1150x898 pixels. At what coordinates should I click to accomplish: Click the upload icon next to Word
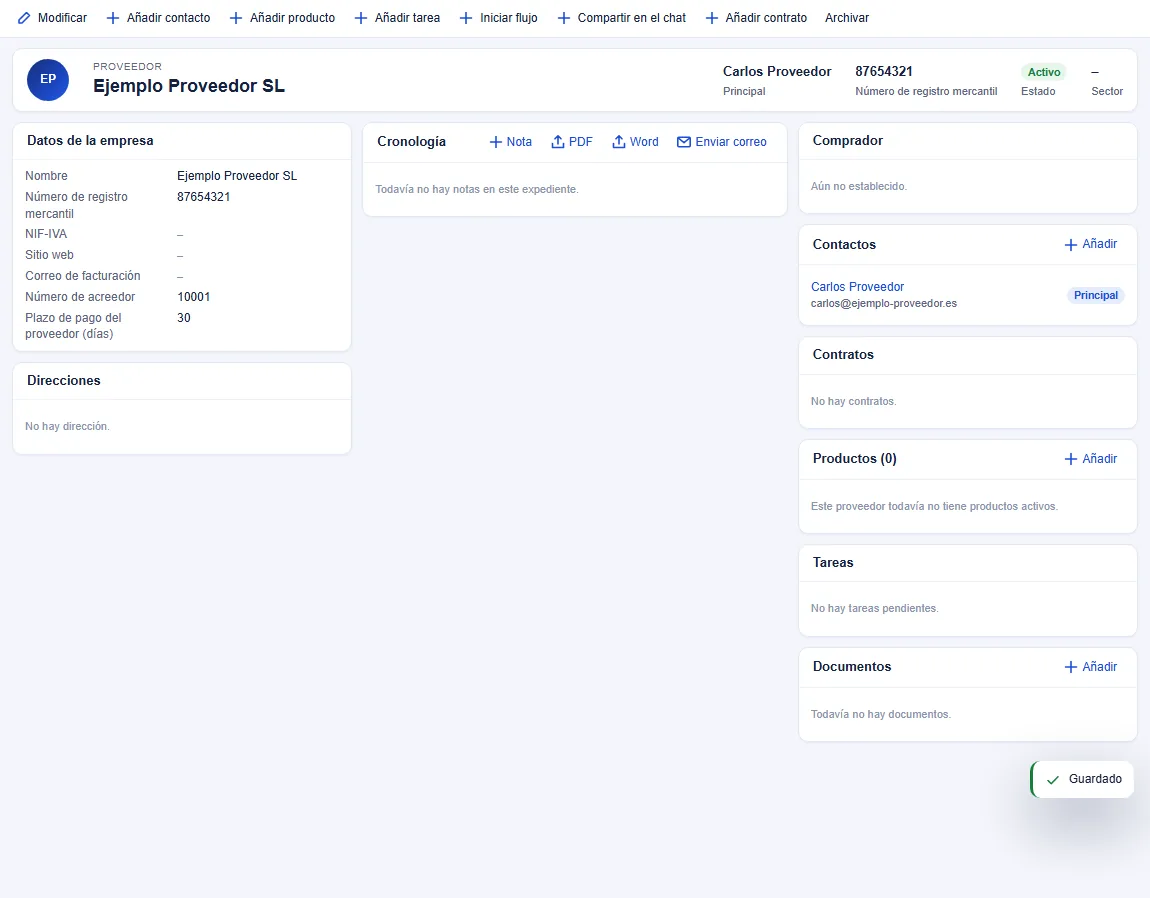click(619, 142)
